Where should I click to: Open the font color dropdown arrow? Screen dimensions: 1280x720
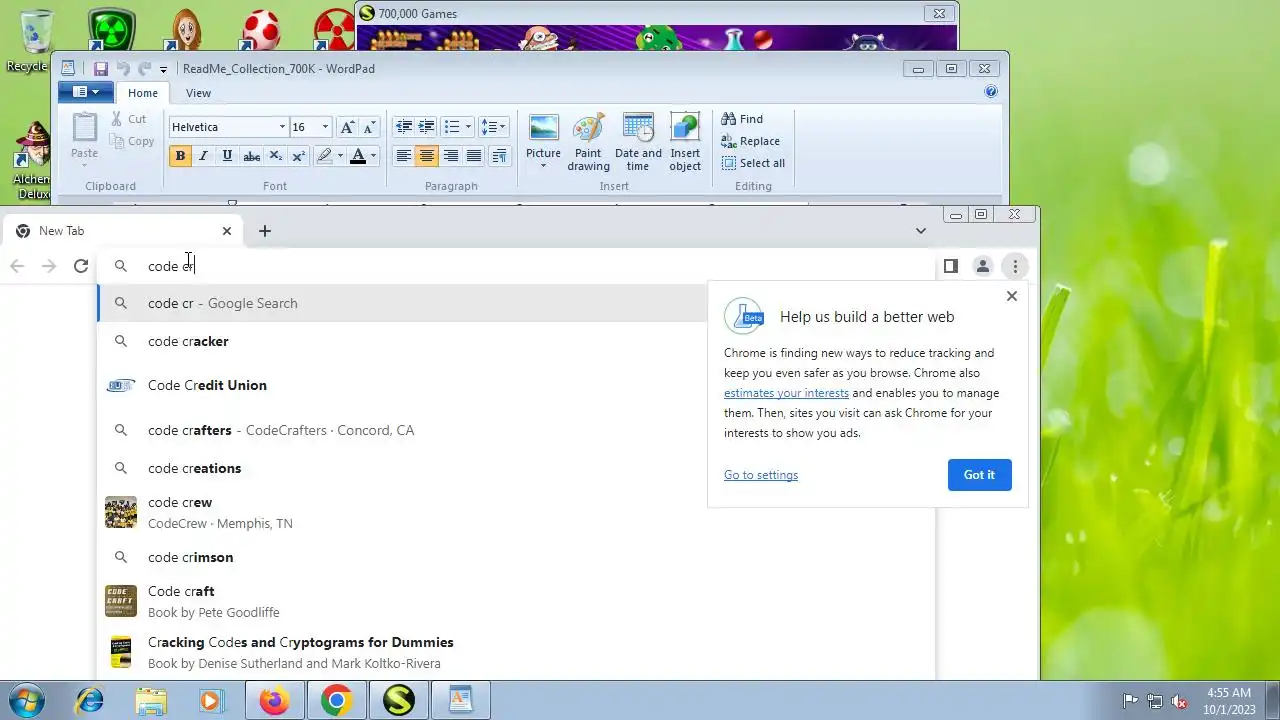[373, 156]
